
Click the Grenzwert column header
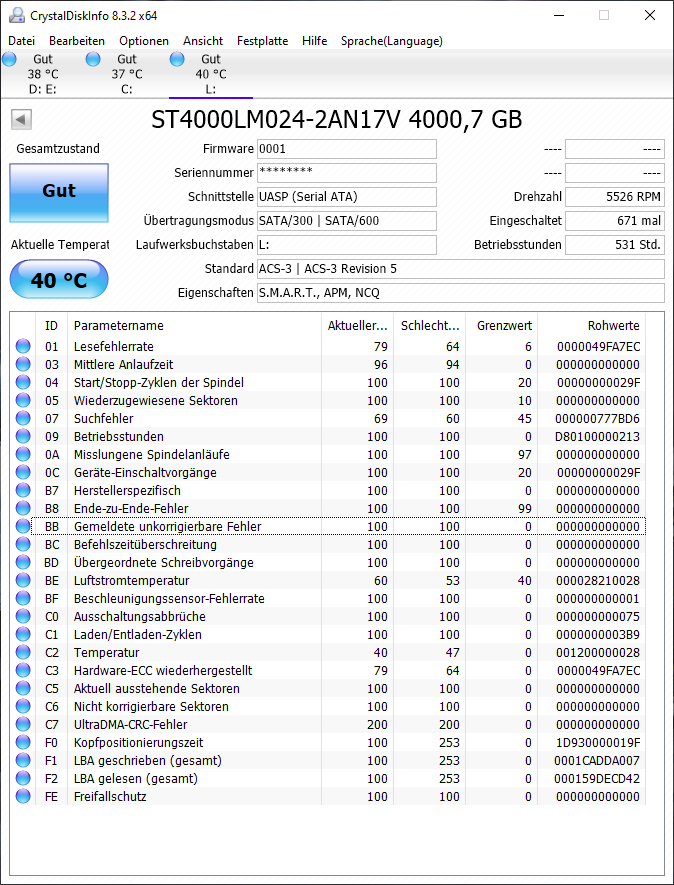(501, 326)
